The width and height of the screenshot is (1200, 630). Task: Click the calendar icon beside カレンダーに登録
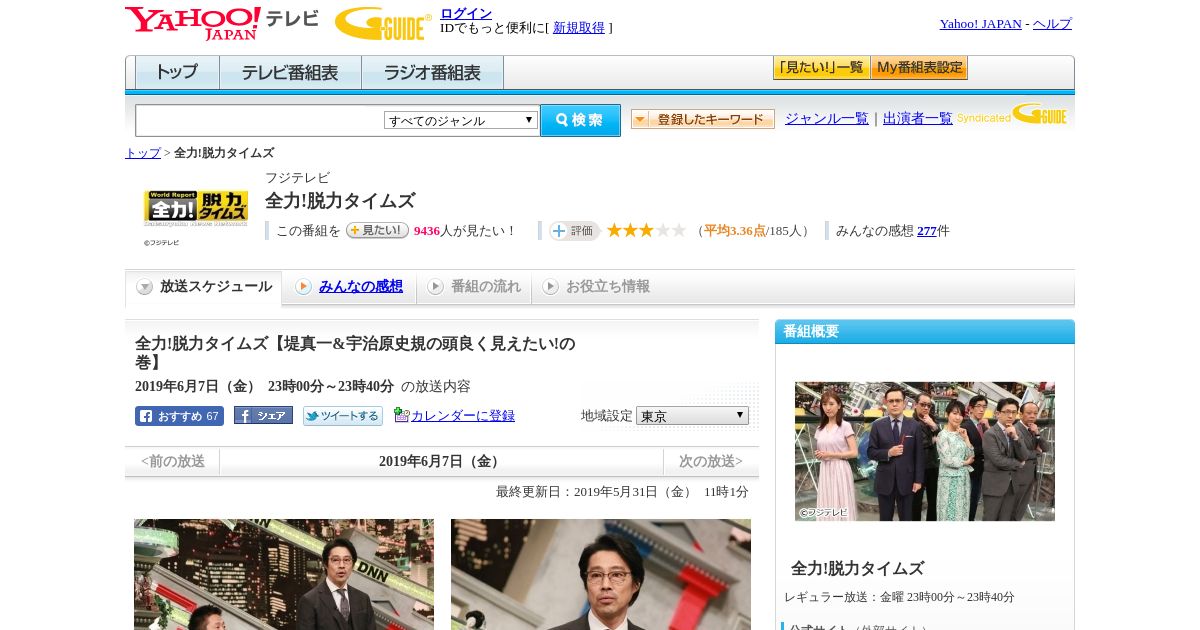coord(402,415)
